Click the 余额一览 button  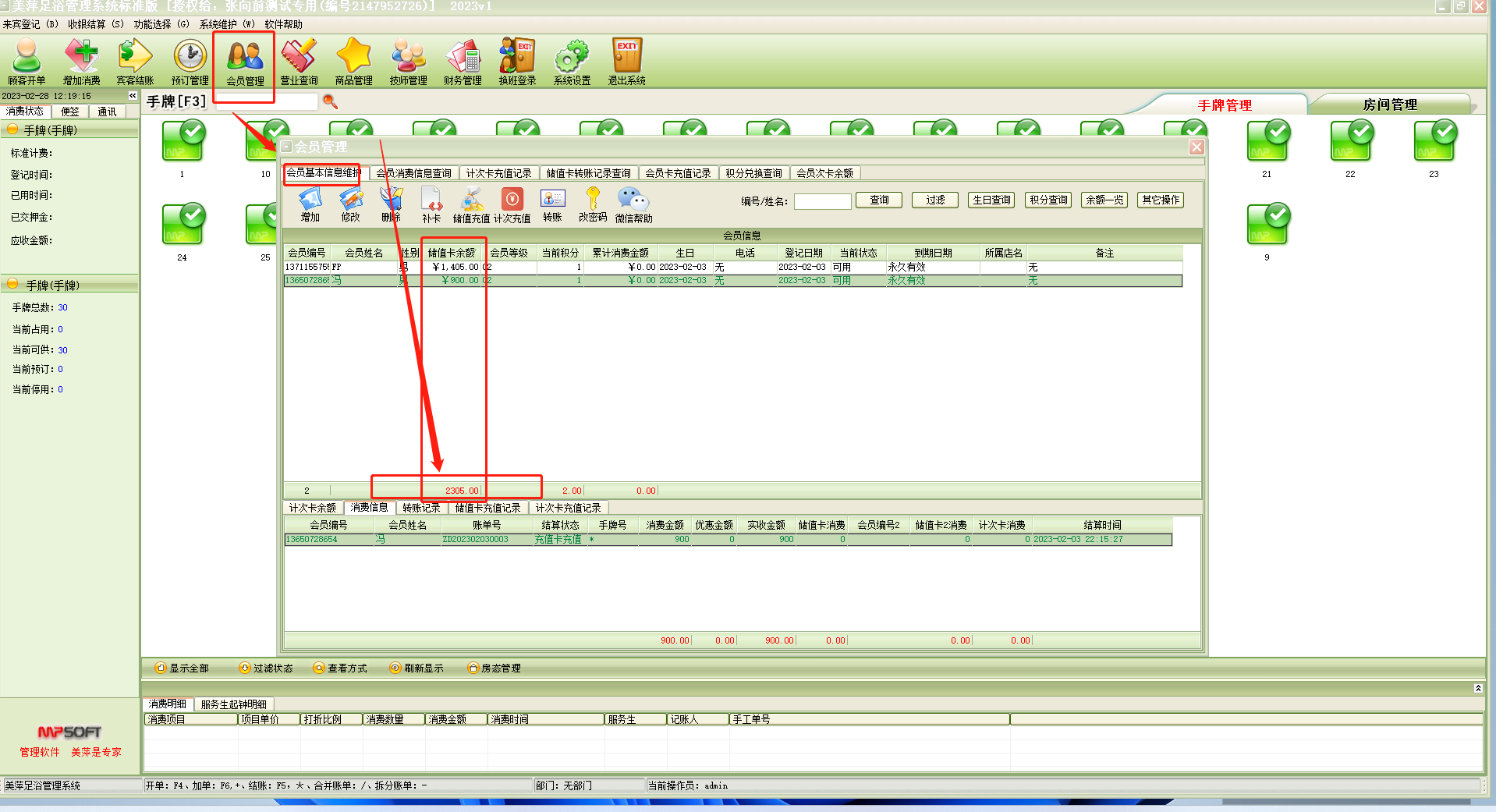click(x=1104, y=200)
